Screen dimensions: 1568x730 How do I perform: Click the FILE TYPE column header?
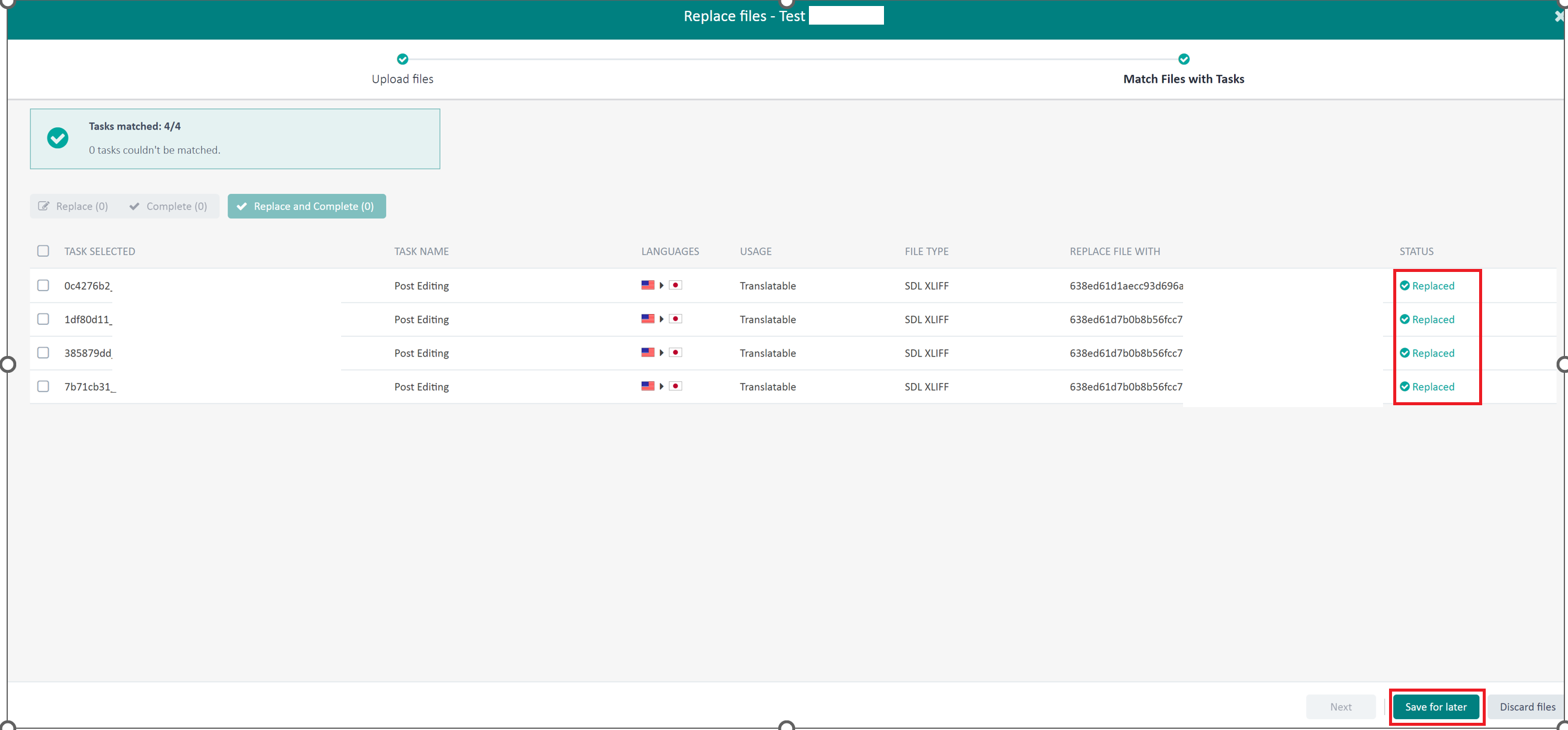tap(927, 252)
